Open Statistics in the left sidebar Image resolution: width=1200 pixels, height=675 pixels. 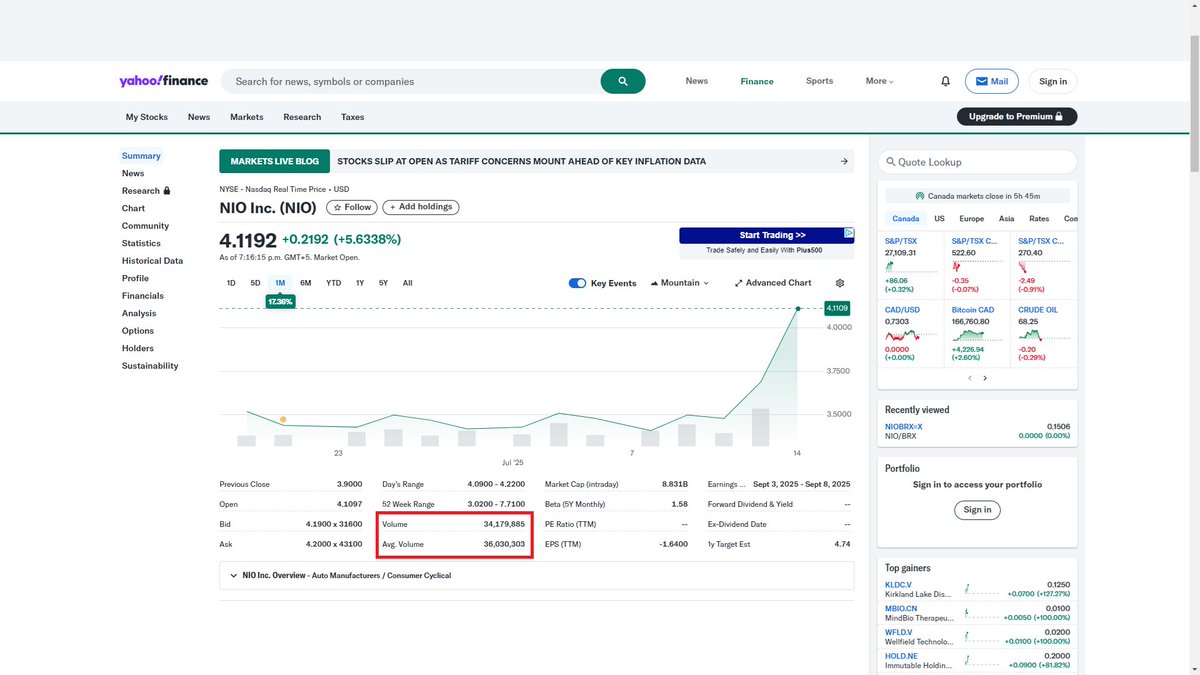pyautogui.click(x=141, y=243)
